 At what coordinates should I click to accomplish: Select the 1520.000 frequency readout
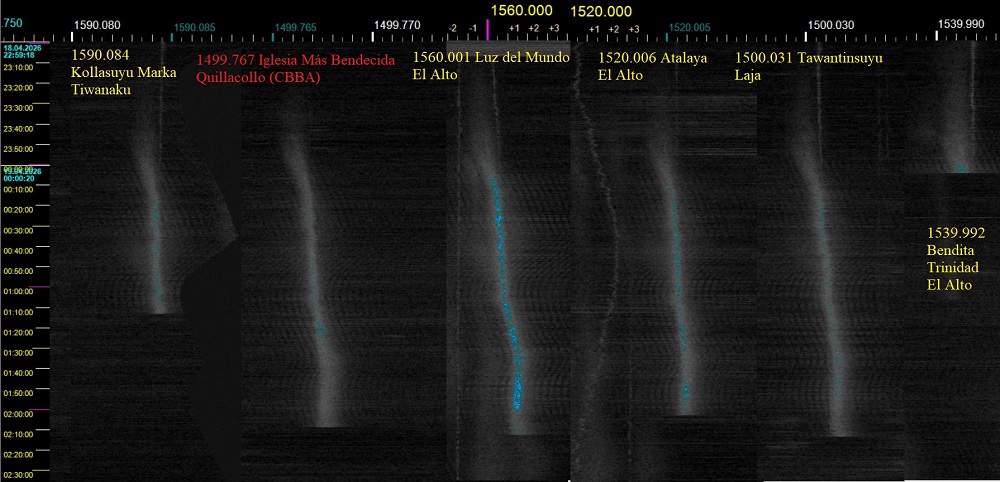point(600,11)
